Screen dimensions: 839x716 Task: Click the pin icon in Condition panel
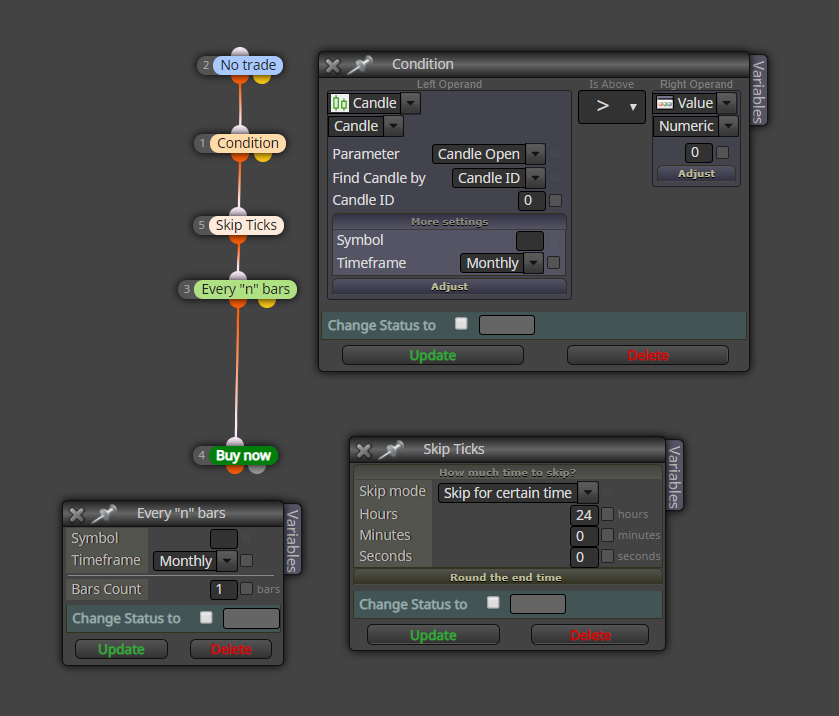(360, 65)
